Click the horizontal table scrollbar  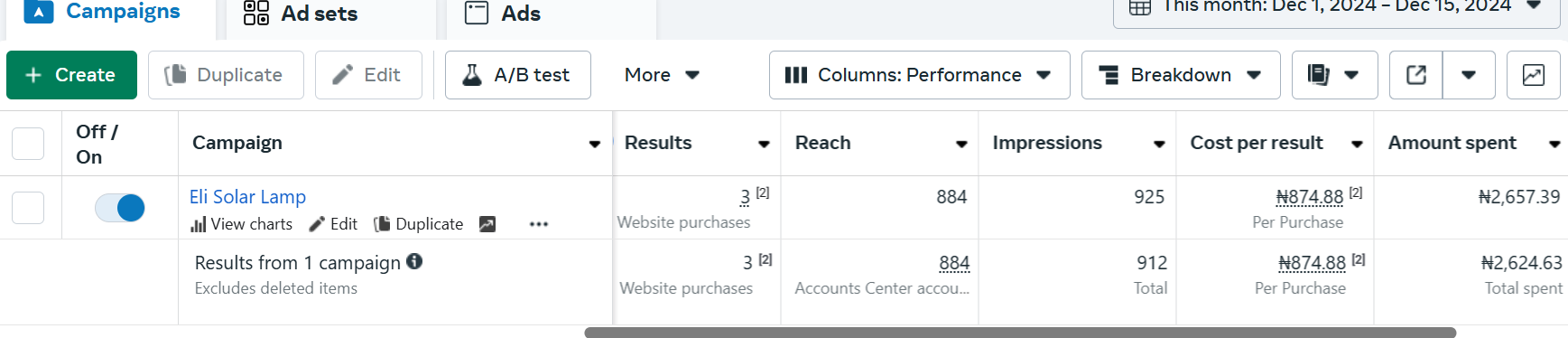(x=1020, y=333)
